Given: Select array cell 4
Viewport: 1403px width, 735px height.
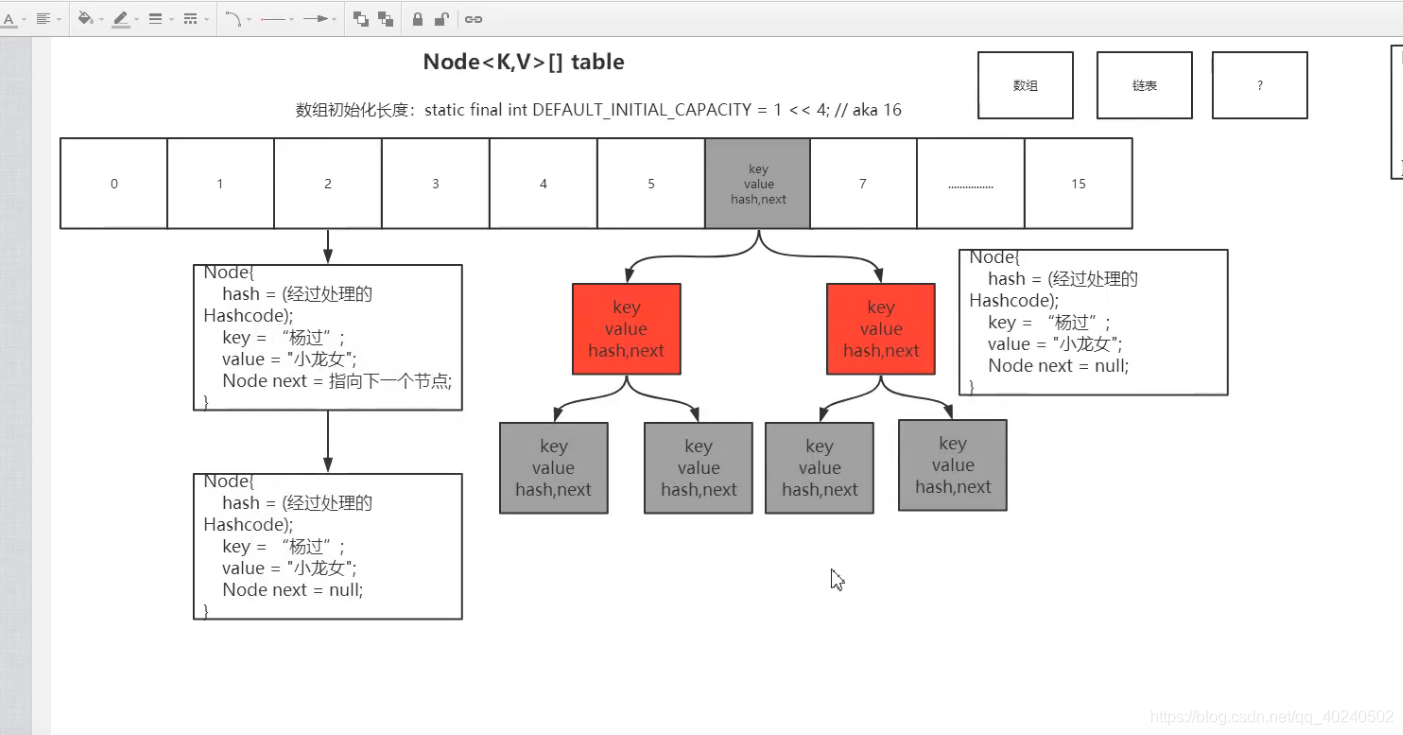Looking at the screenshot, I should (x=543, y=184).
